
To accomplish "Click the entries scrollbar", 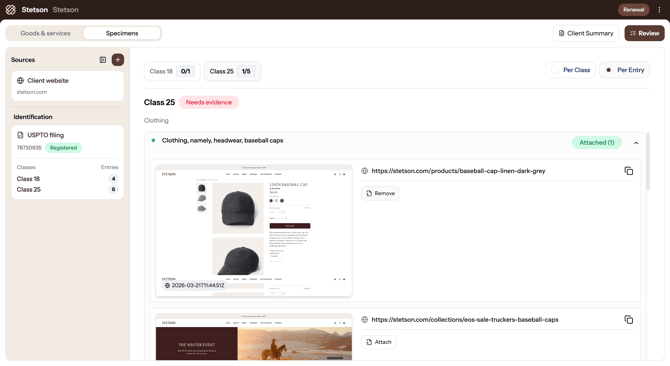I will pyautogui.click(x=648, y=161).
